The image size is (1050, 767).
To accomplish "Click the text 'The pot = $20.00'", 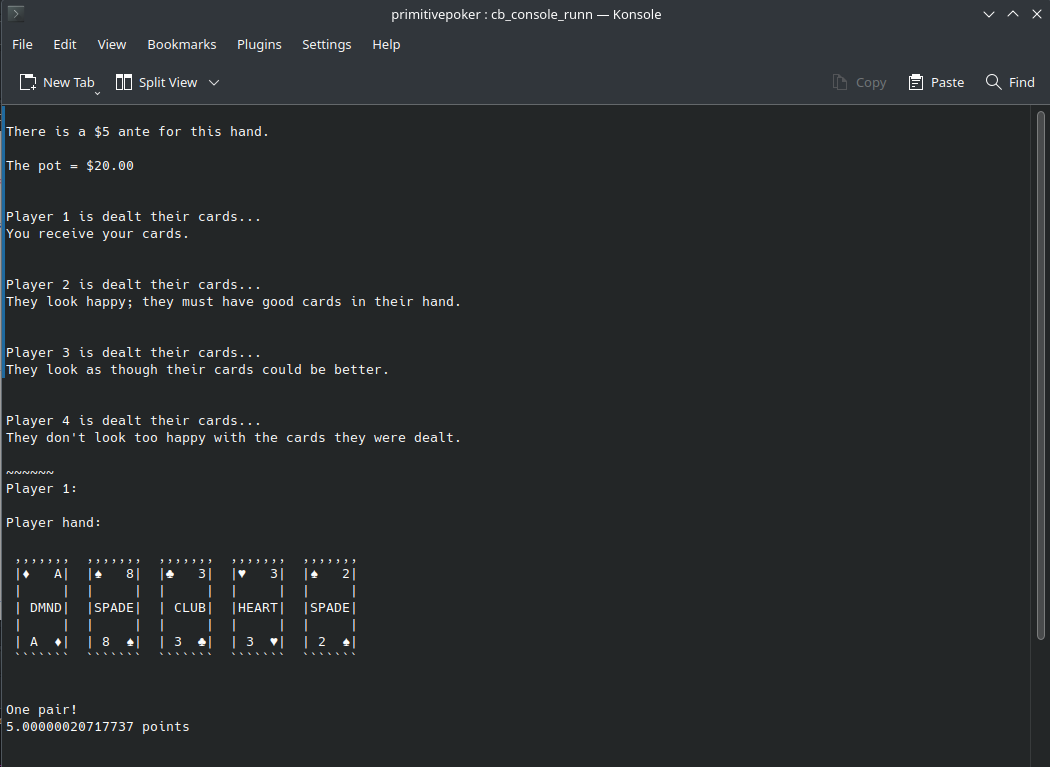I will [70, 165].
